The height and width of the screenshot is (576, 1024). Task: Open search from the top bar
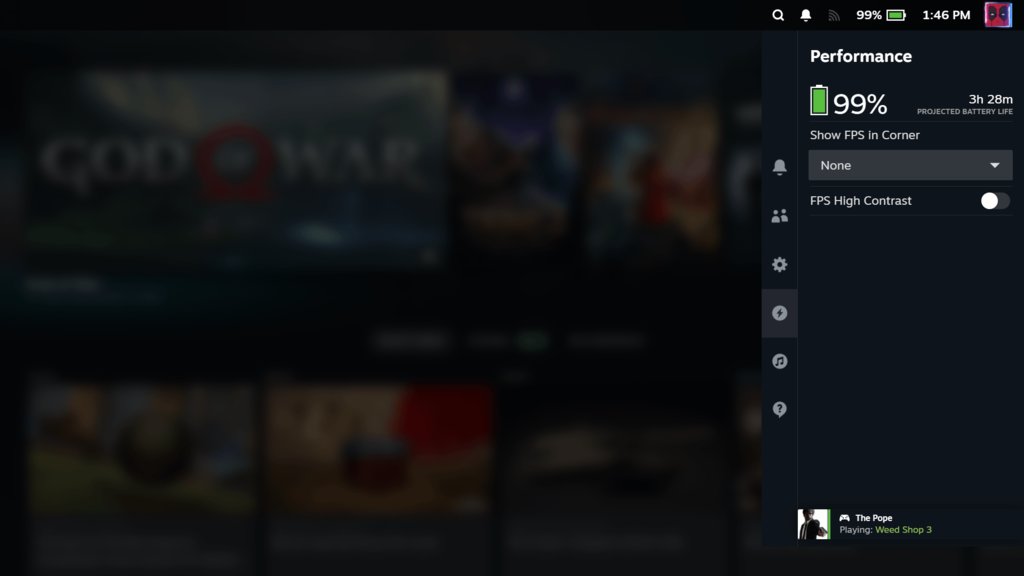point(778,15)
